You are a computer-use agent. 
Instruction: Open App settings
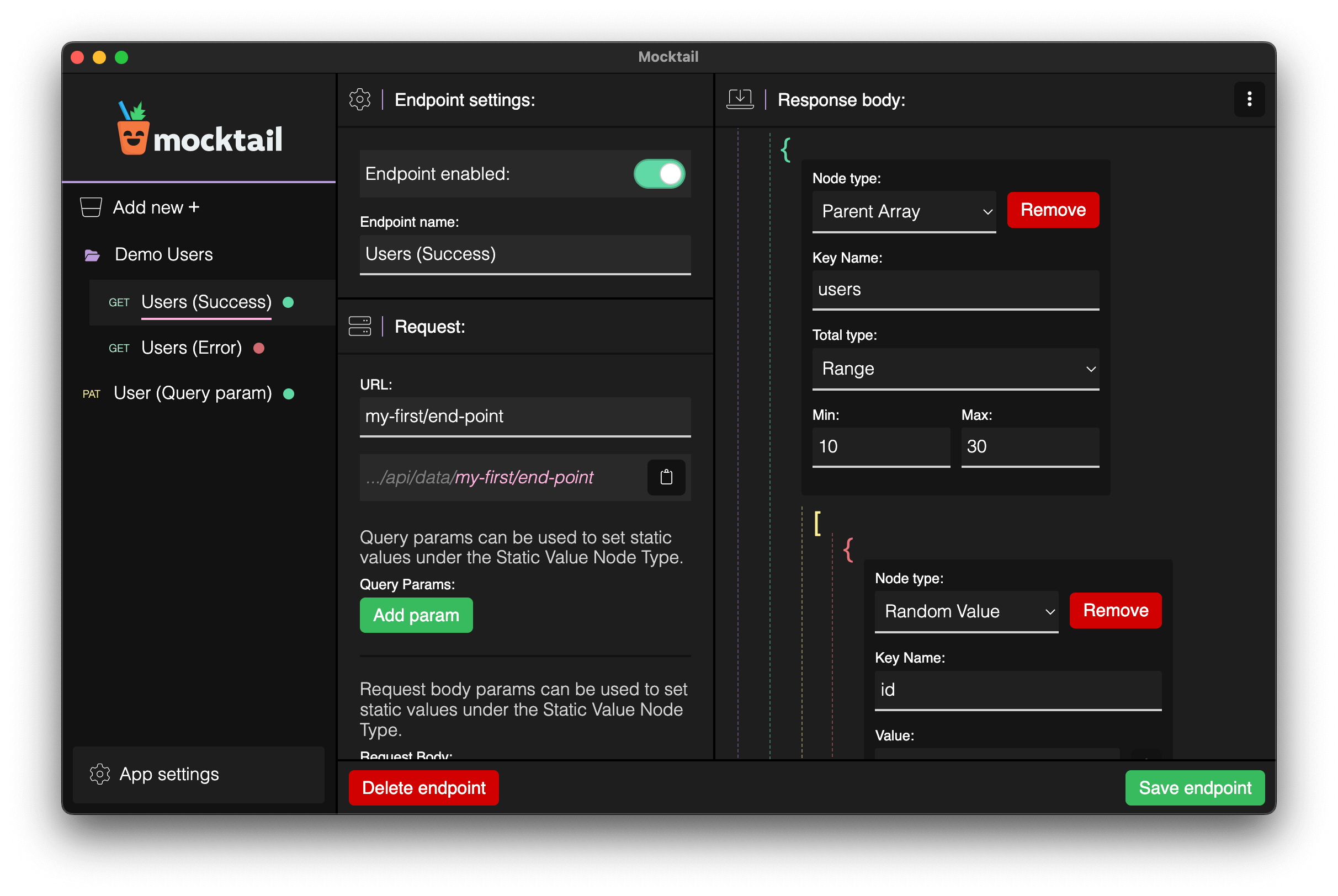click(198, 774)
